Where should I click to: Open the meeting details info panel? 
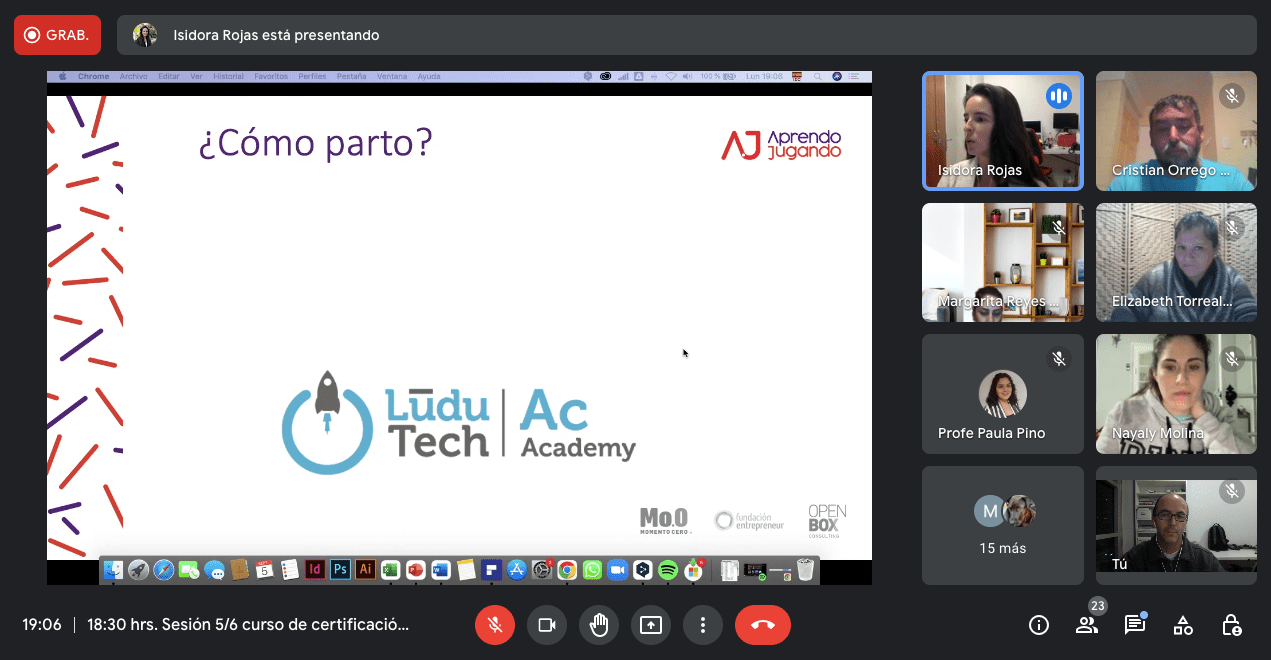pos(1039,625)
